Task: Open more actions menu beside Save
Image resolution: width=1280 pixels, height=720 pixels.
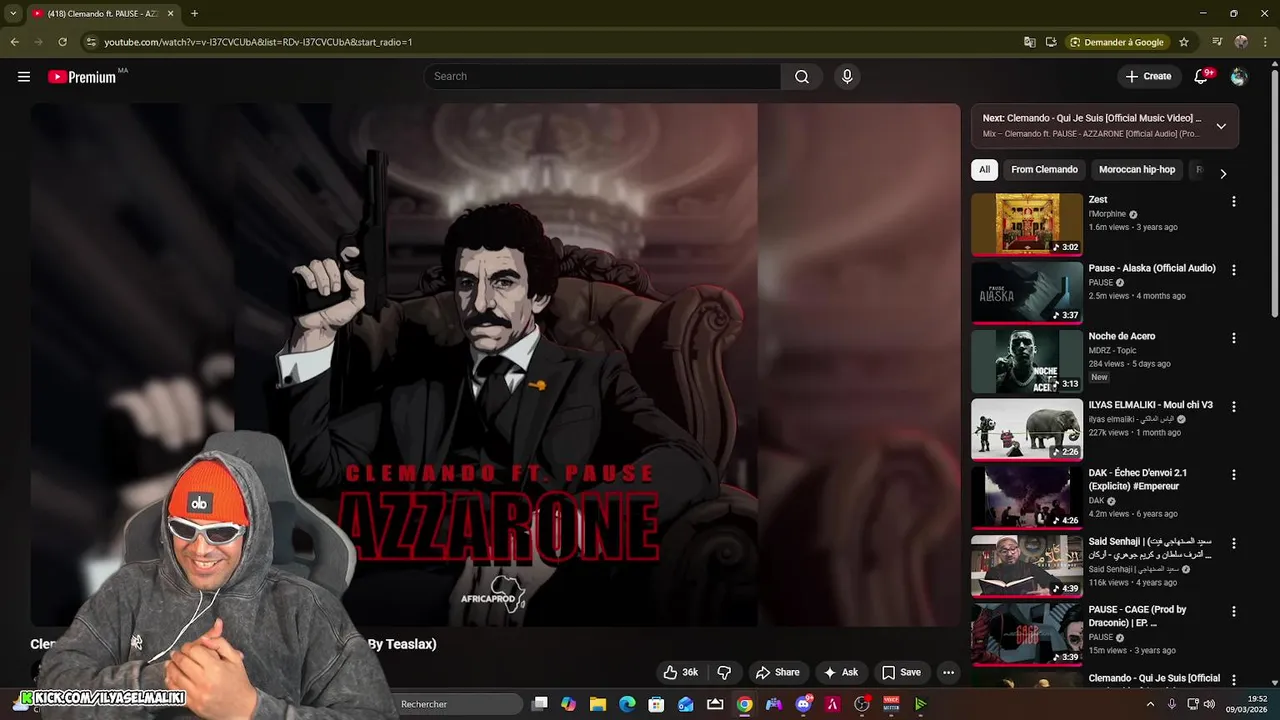Action: (948, 672)
